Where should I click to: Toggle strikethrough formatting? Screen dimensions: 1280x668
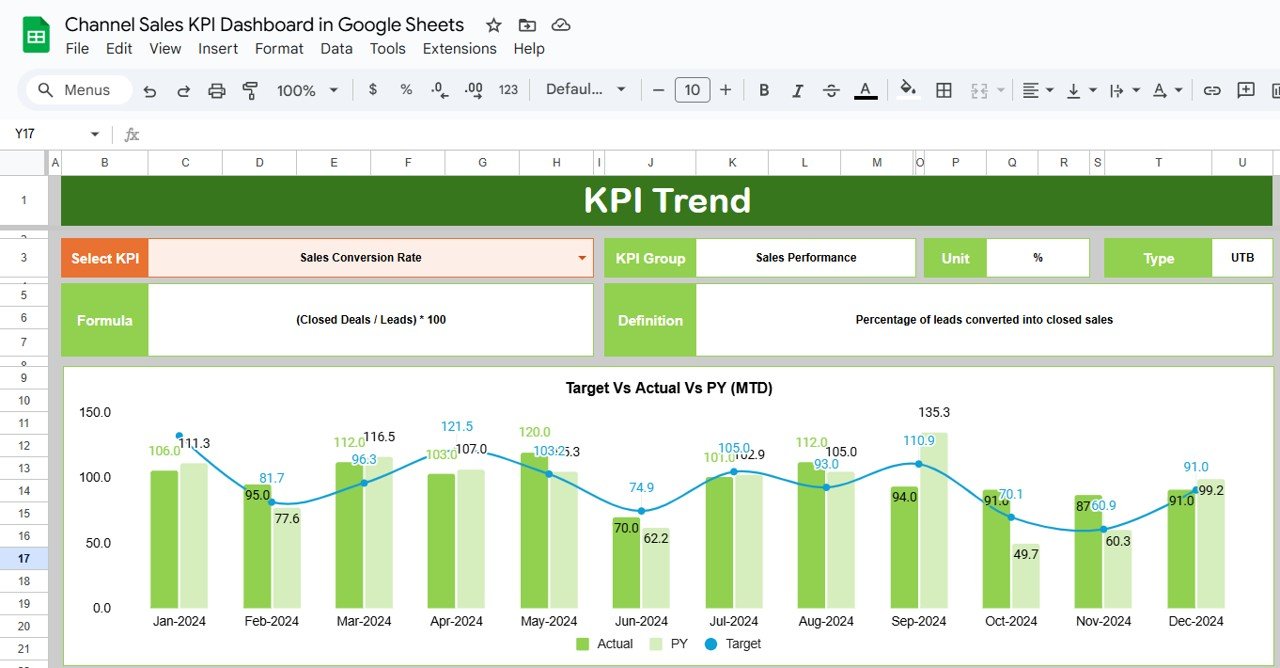click(831, 90)
